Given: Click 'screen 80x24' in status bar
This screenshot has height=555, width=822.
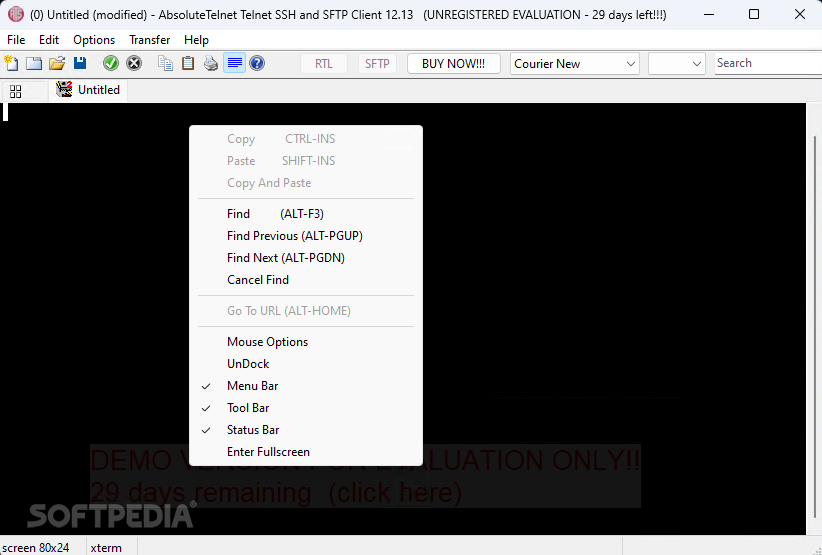Looking at the screenshot, I should [36, 548].
